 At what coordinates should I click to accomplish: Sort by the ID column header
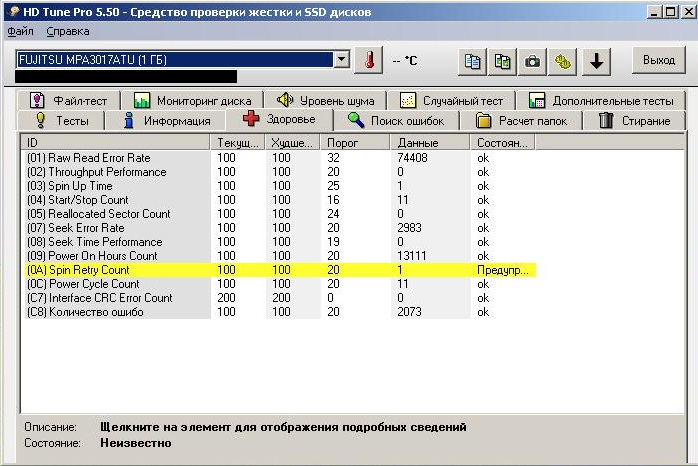115,142
